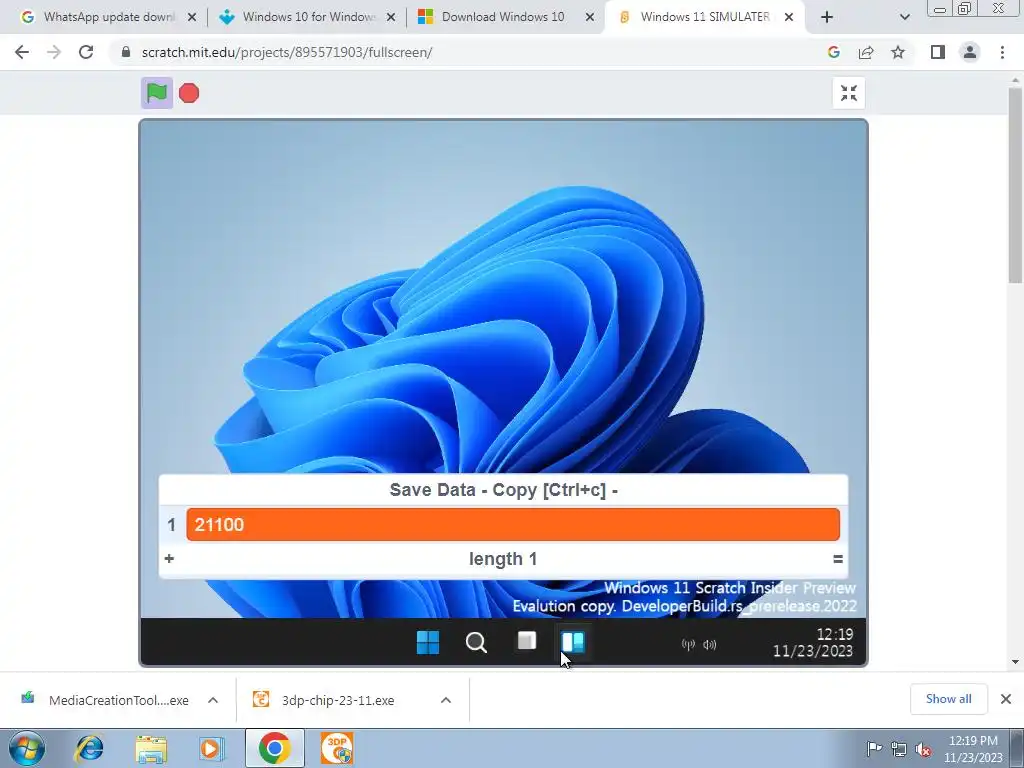Expand options for MediaCreationTool download
Screen dimensions: 1024x768
point(213,700)
